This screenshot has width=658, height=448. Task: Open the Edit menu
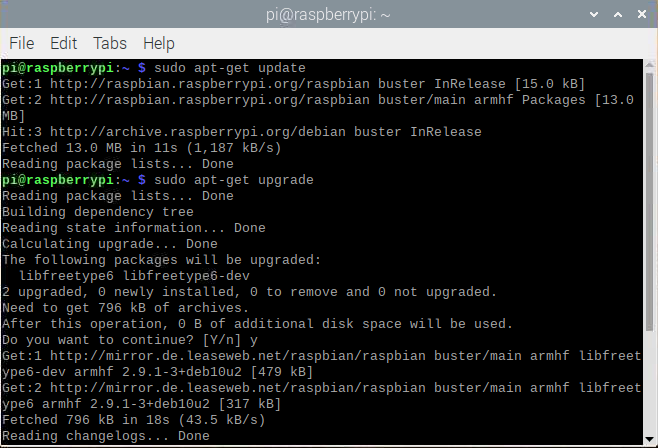point(63,43)
